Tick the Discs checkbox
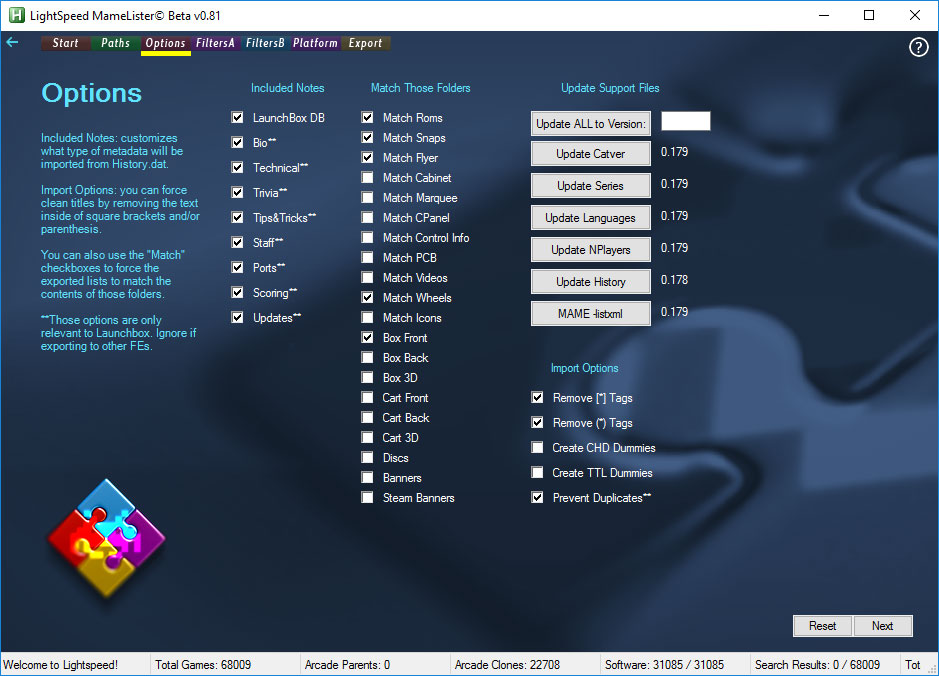Viewport: 939px width, 676px height. (x=368, y=457)
